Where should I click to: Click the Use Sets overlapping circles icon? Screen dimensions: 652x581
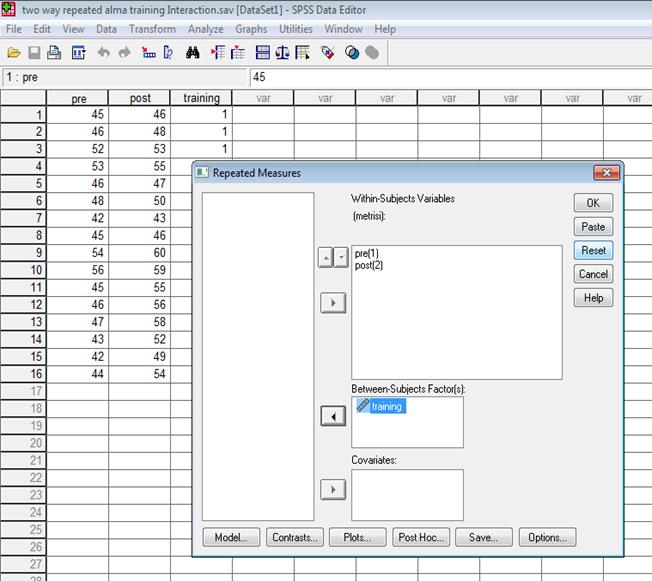(352, 53)
